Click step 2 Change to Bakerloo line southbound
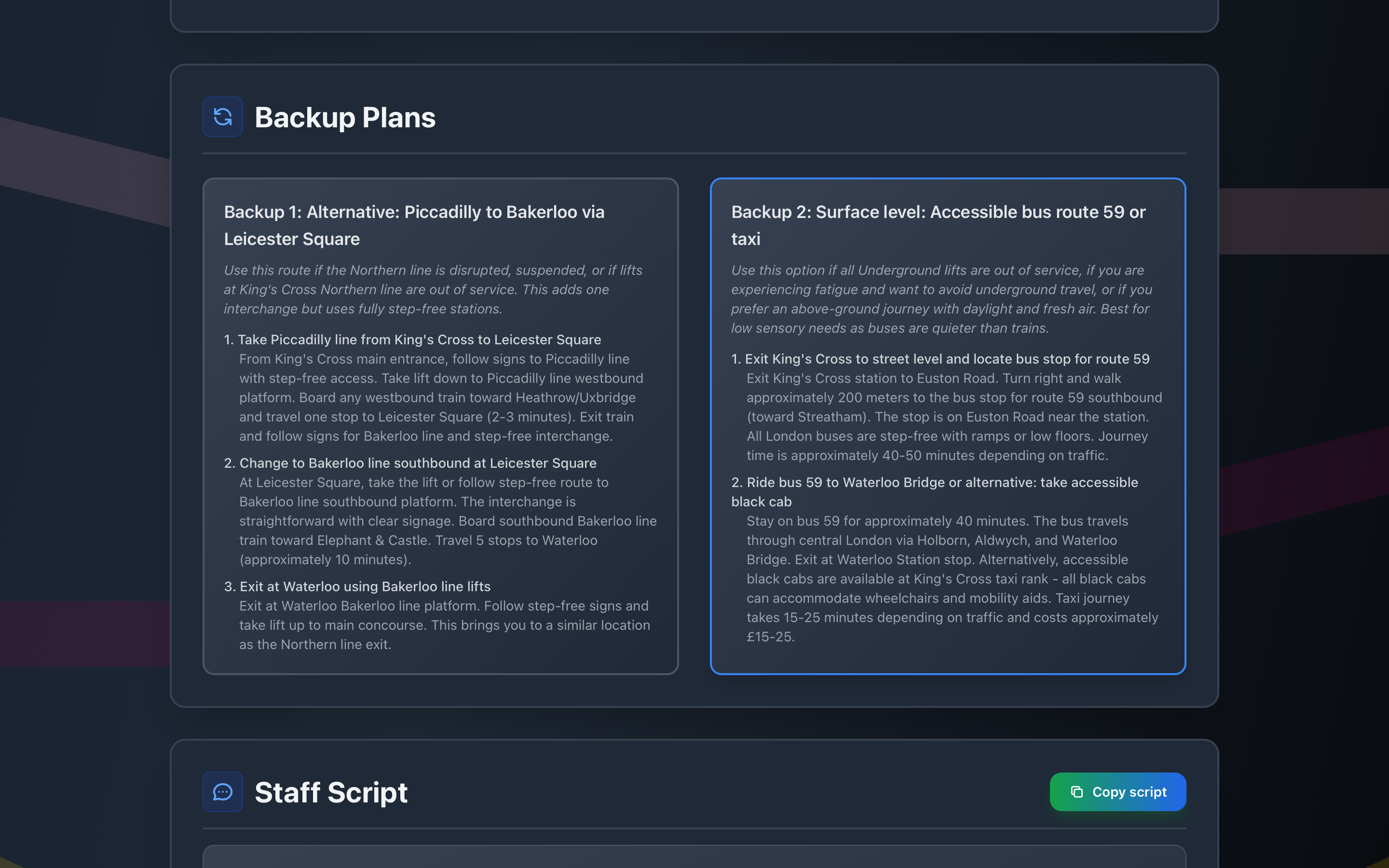Screen dimensions: 1389x868 pyautogui.click(x=417, y=463)
